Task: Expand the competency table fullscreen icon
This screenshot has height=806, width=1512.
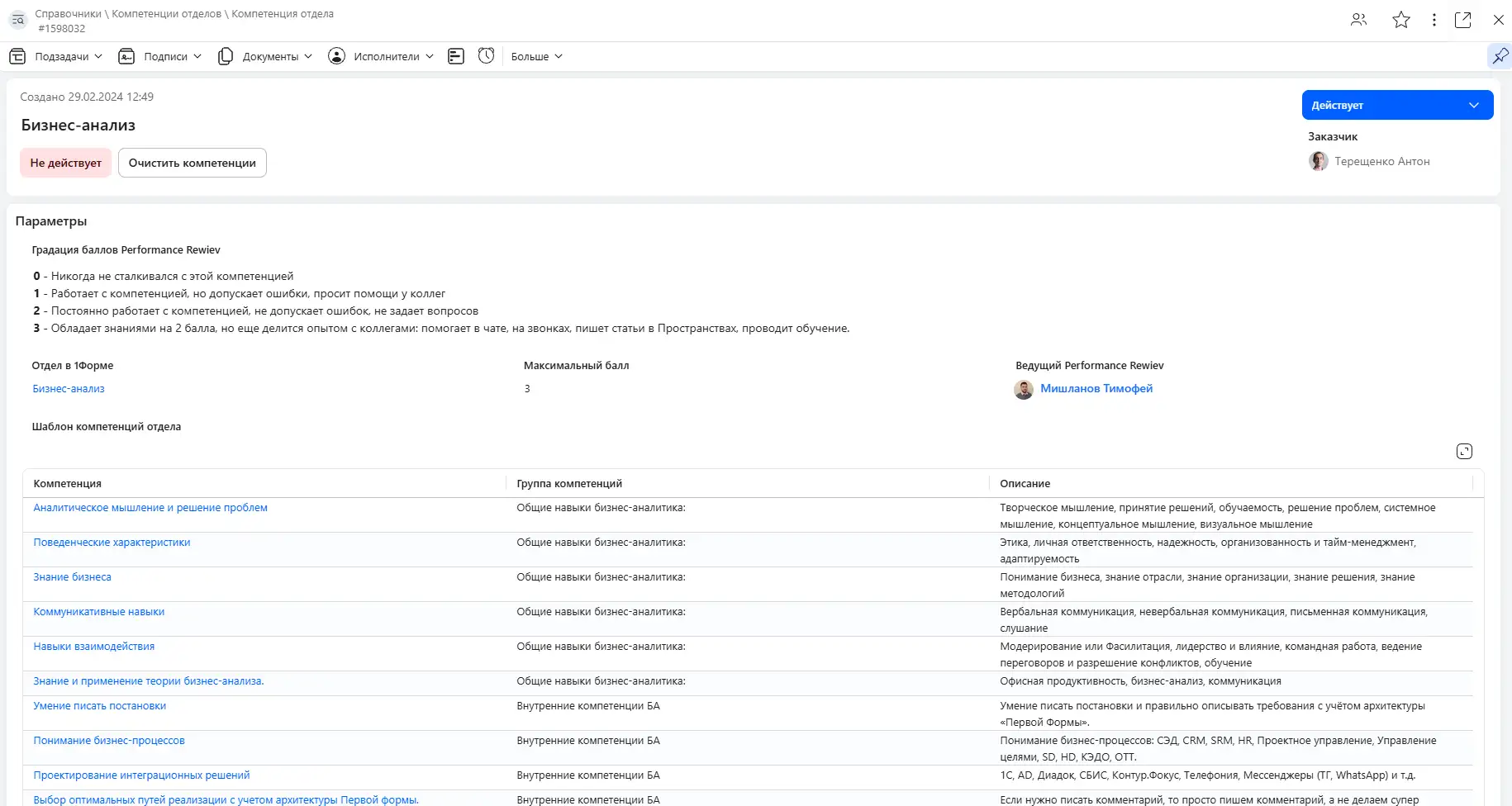Action: click(x=1464, y=451)
